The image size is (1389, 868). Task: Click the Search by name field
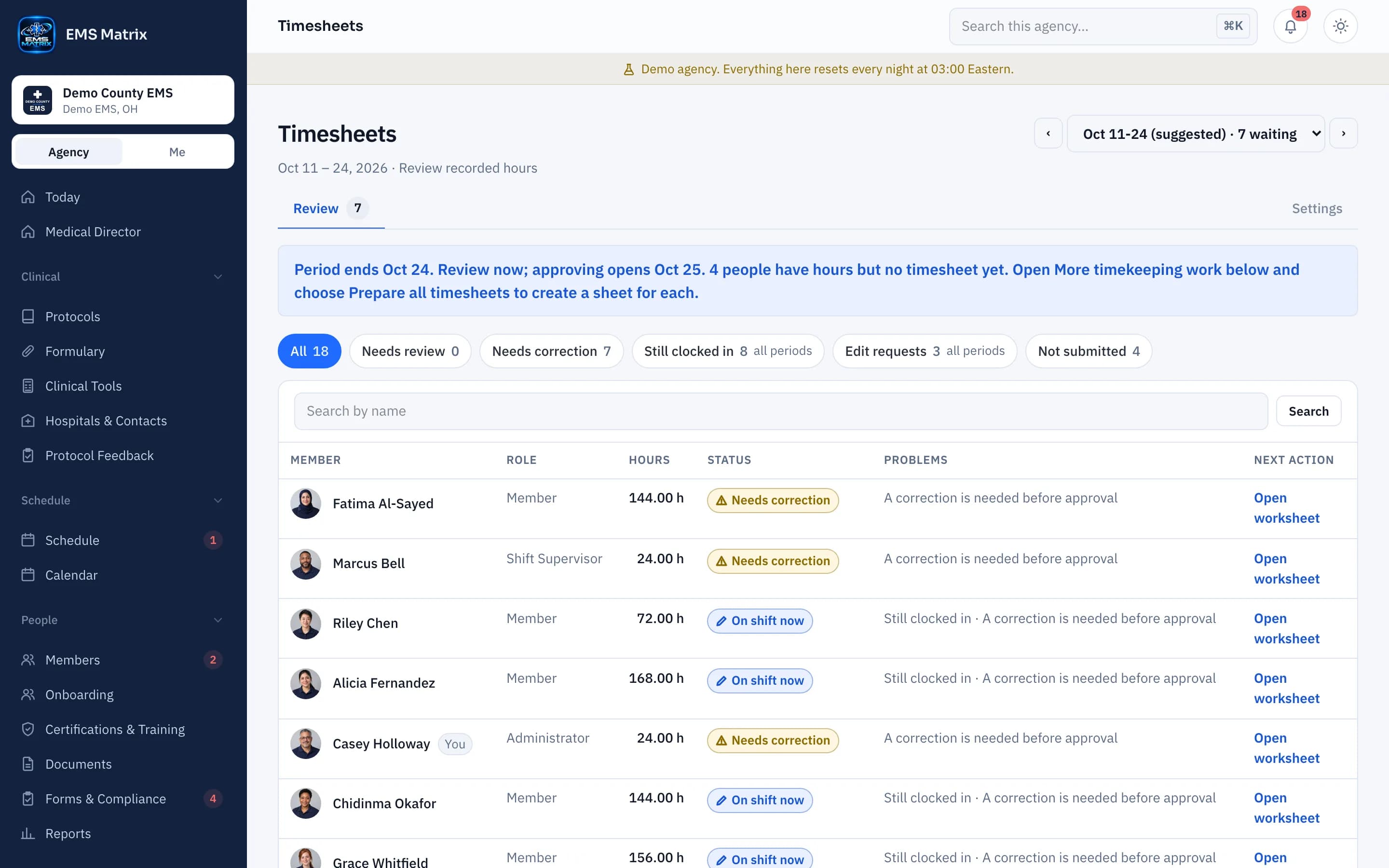(781, 411)
